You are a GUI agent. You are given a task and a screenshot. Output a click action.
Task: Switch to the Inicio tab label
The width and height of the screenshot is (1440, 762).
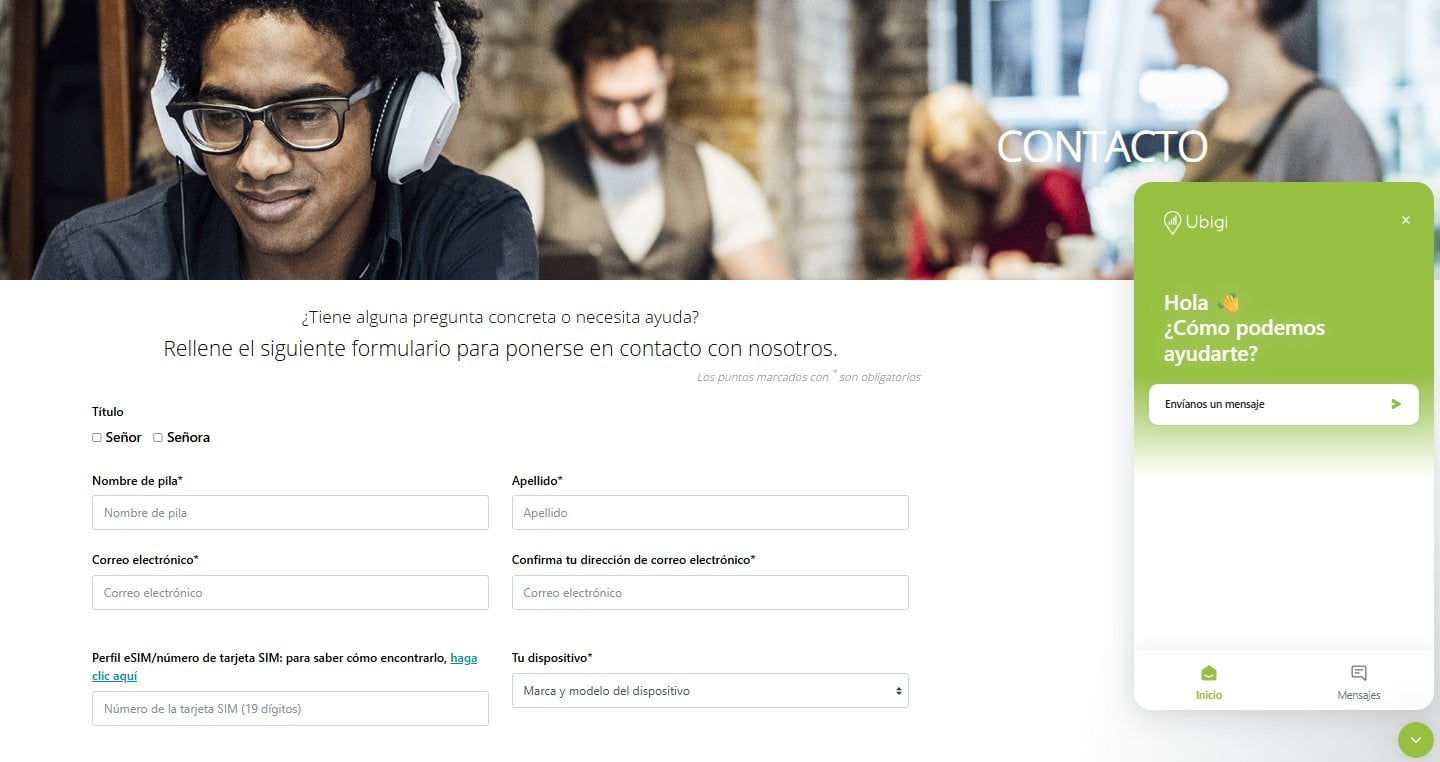pos(1209,695)
